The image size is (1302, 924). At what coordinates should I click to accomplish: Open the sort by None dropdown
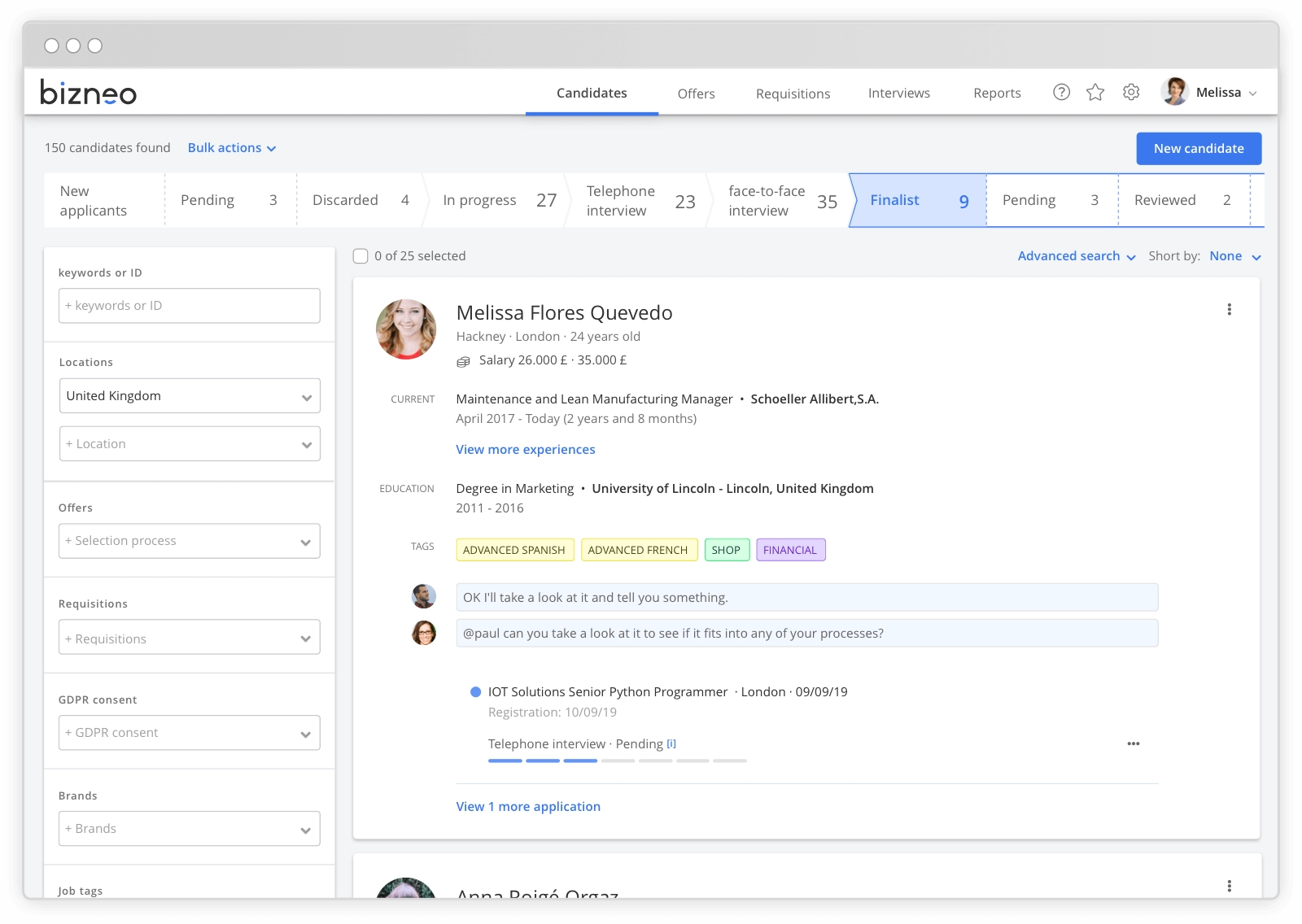(x=1235, y=256)
